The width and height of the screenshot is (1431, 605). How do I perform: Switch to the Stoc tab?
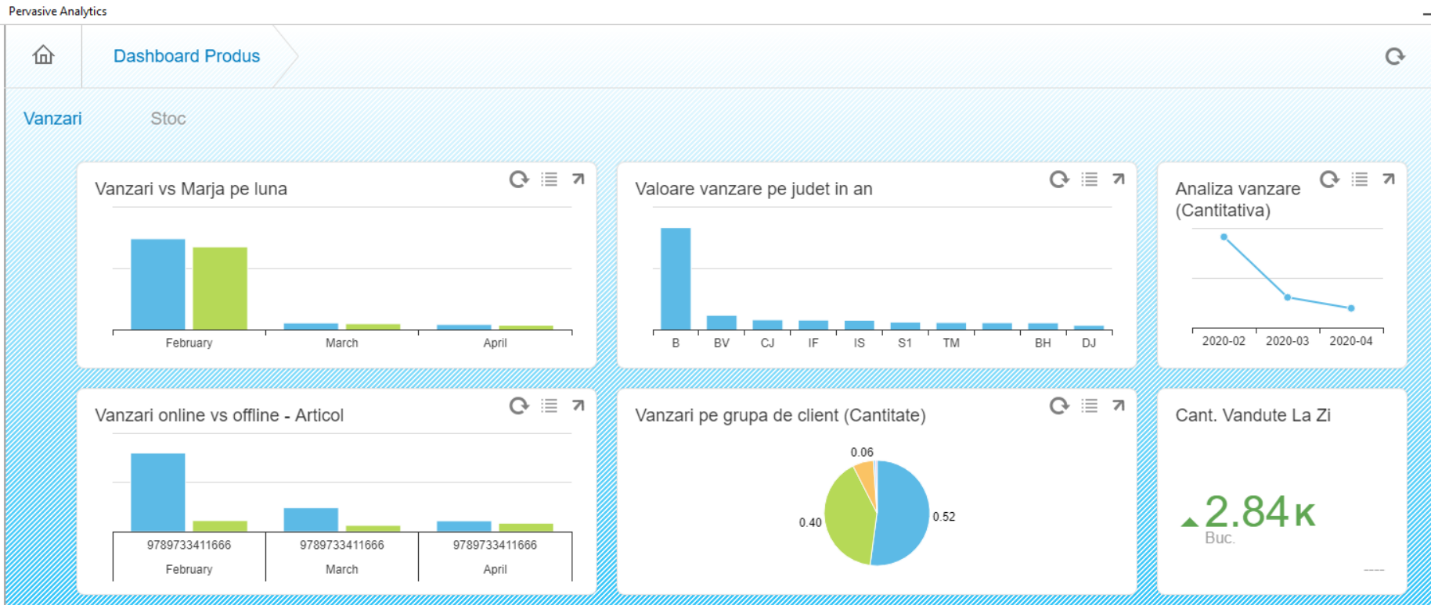pyautogui.click(x=167, y=118)
